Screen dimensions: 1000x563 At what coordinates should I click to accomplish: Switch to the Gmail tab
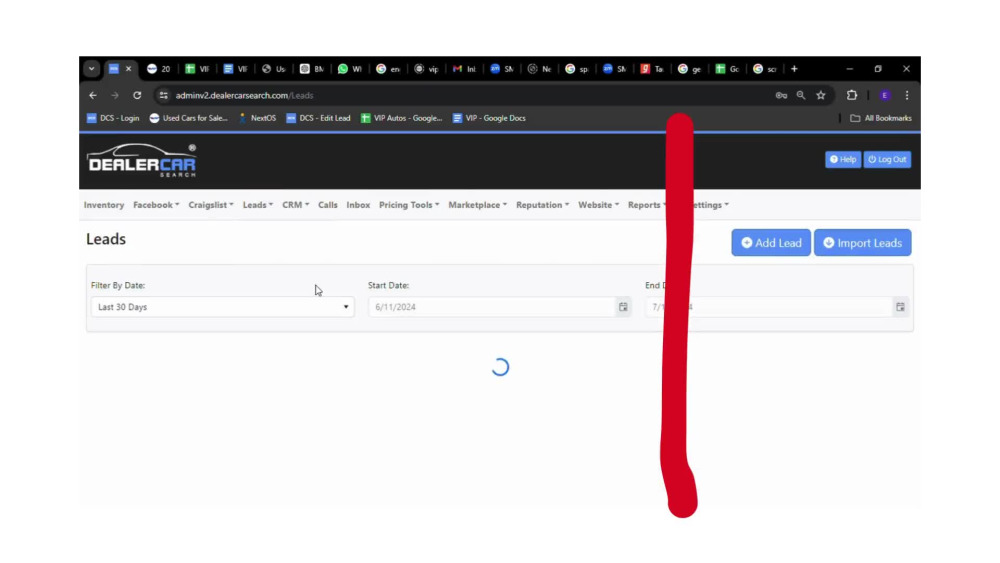click(x=464, y=69)
